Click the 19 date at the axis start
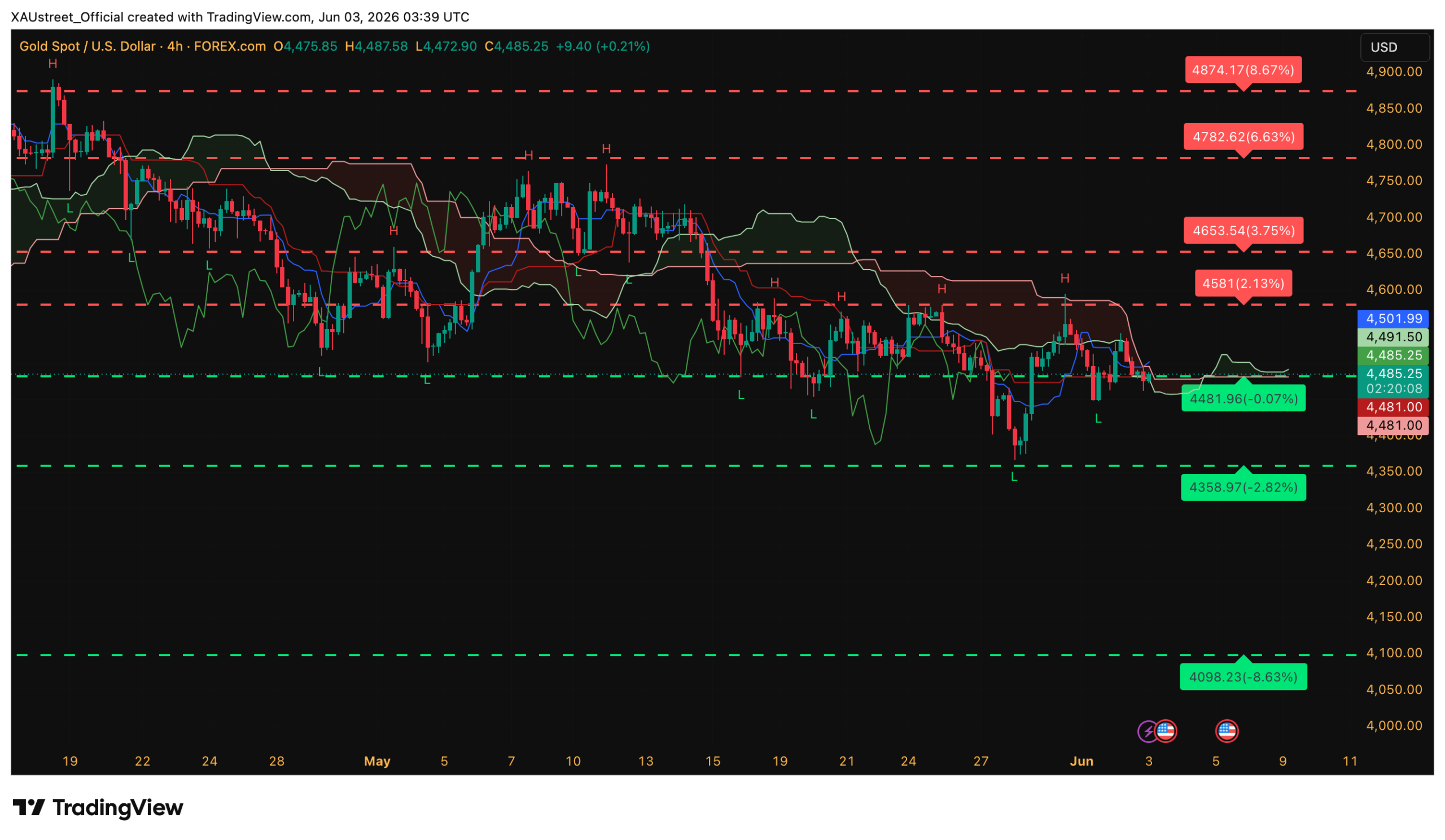1445x840 pixels. (x=70, y=762)
